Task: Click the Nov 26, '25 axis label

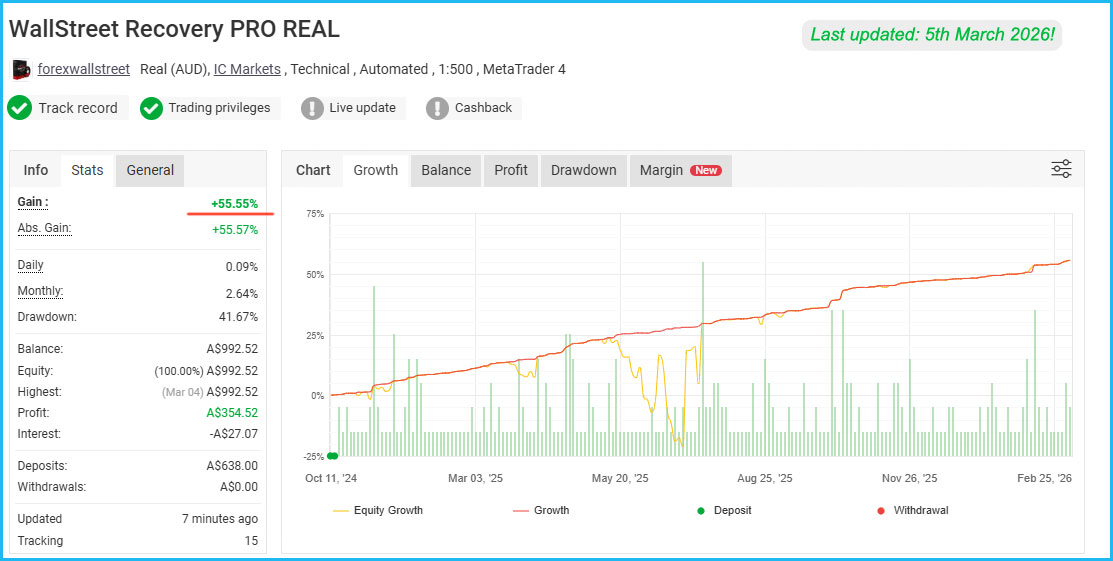Action: click(910, 479)
